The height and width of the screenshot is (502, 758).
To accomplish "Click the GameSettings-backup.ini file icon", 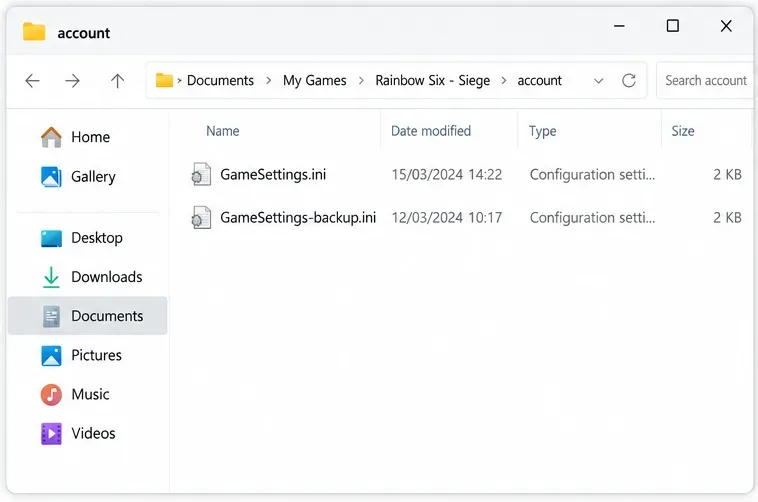I will click(201, 218).
